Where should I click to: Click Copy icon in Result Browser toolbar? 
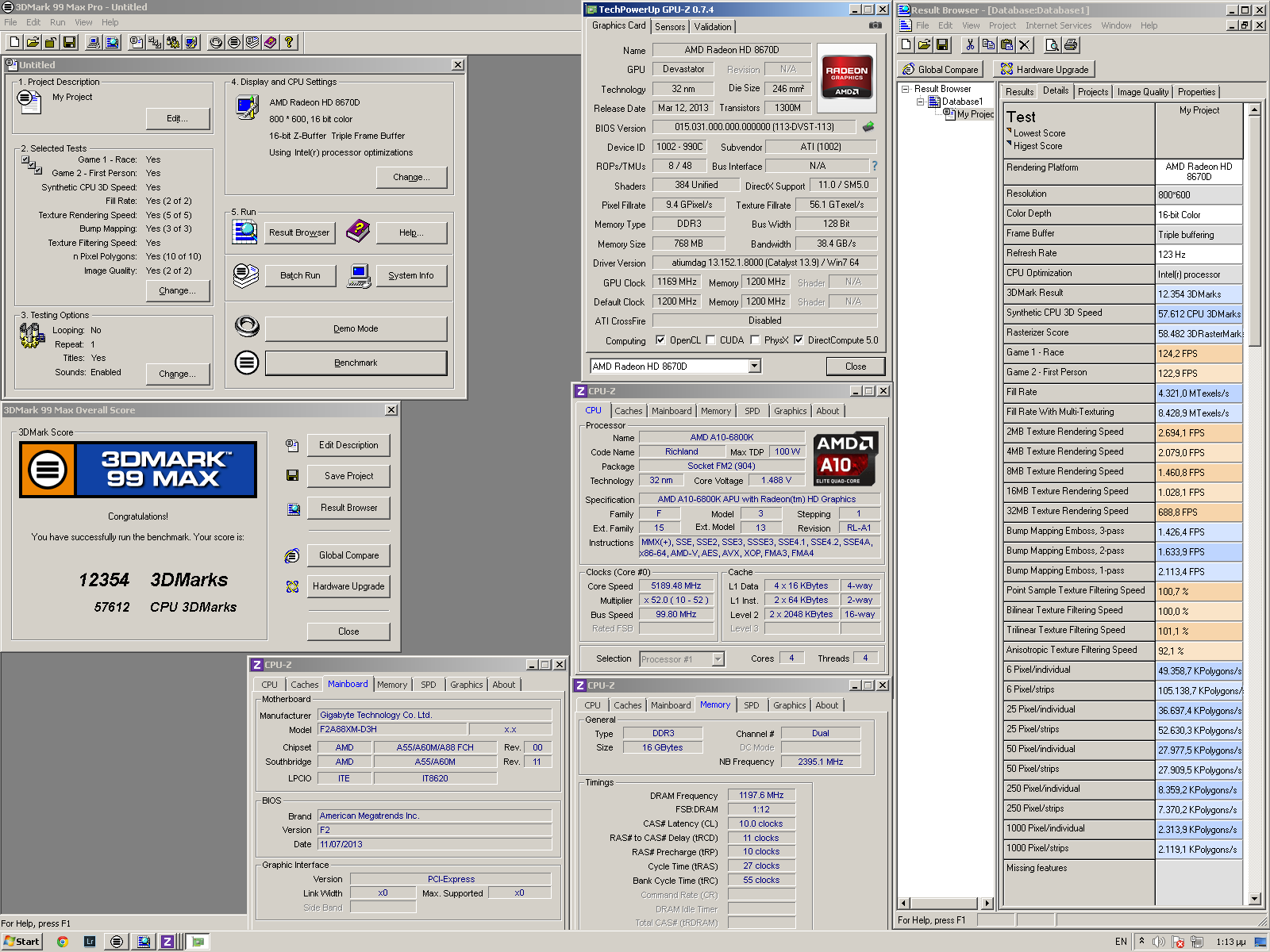click(988, 45)
